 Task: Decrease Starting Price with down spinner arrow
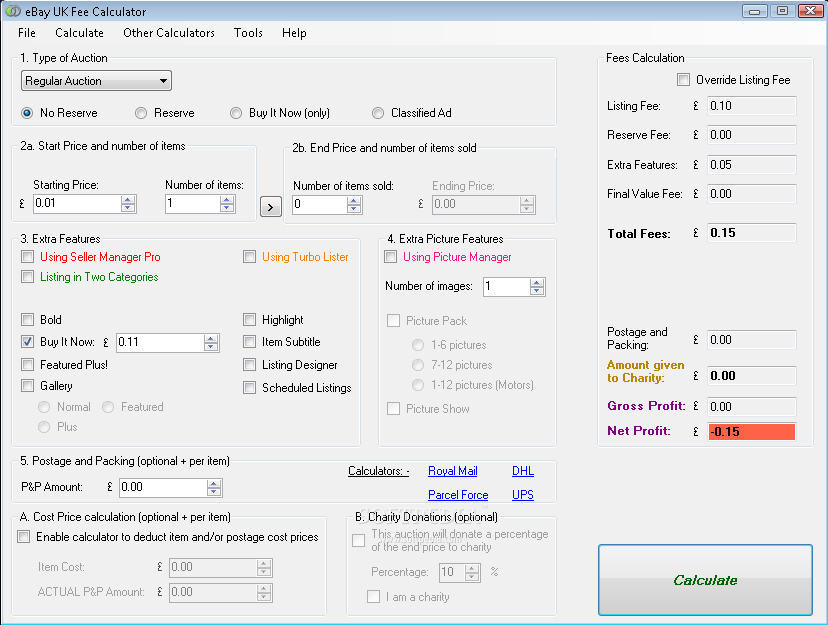pyautogui.click(x=128, y=208)
